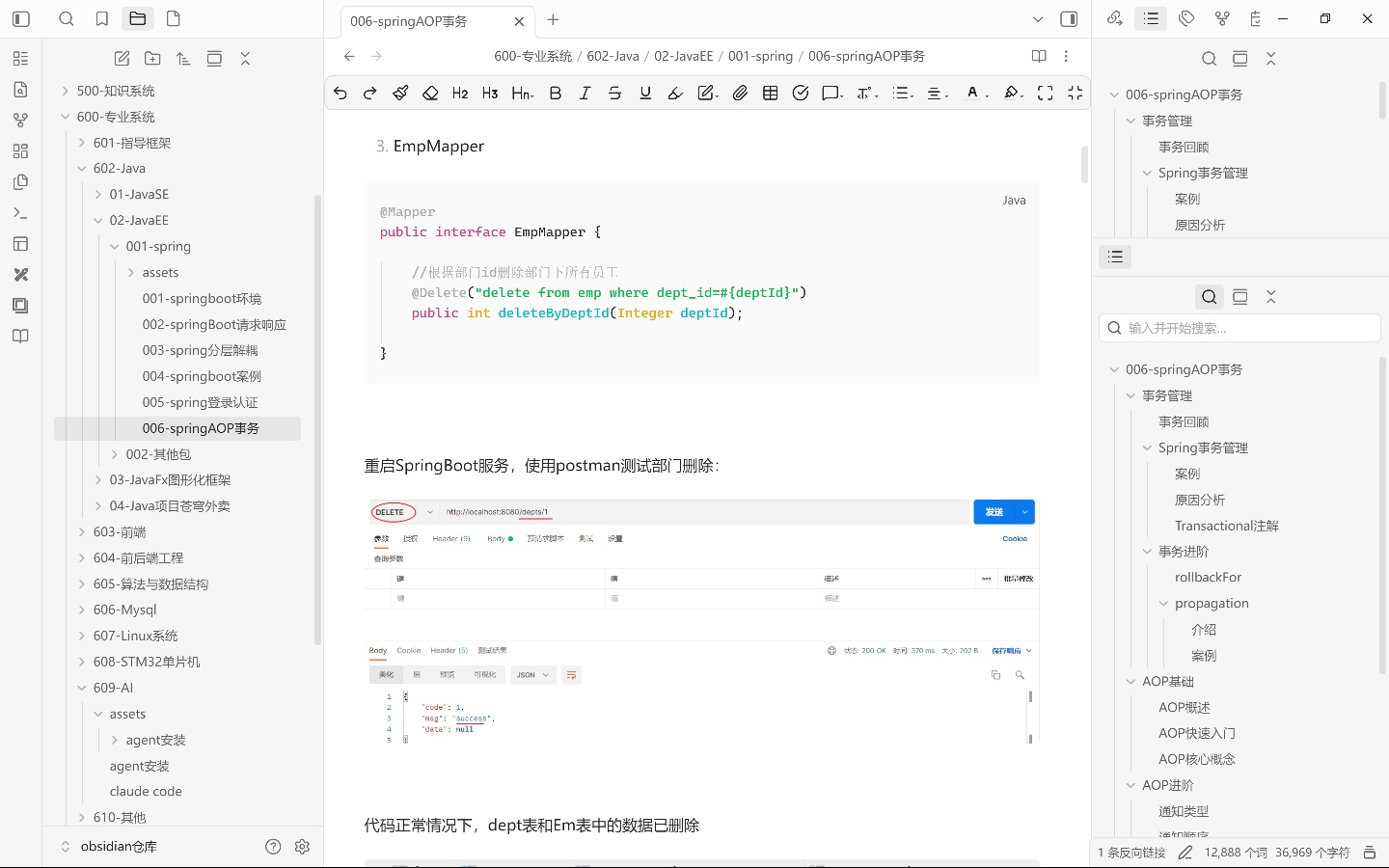Insert attachment with paperclip icon
This screenshot has height=868, width=1389.
point(740,93)
